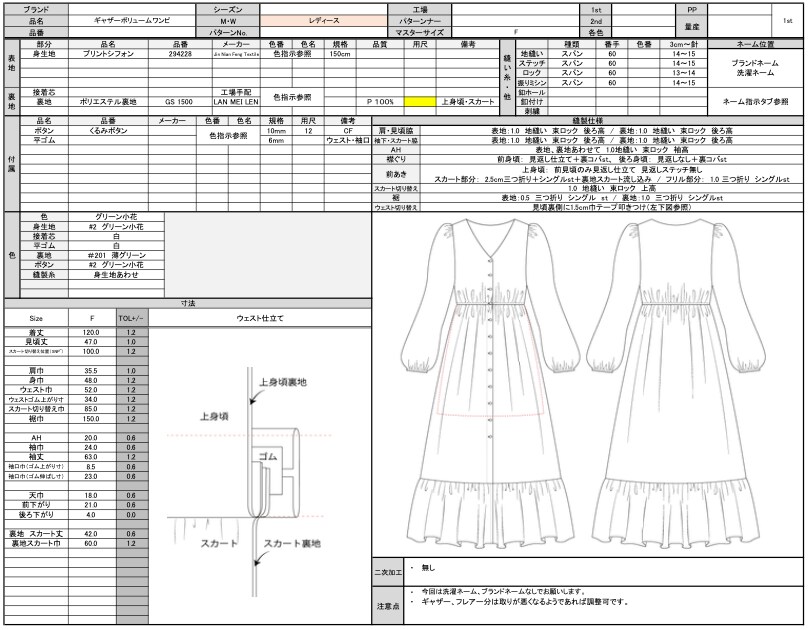This screenshot has width=810, height=630.
Task: Click the 振りミシン thread row label
Action: tap(532, 83)
